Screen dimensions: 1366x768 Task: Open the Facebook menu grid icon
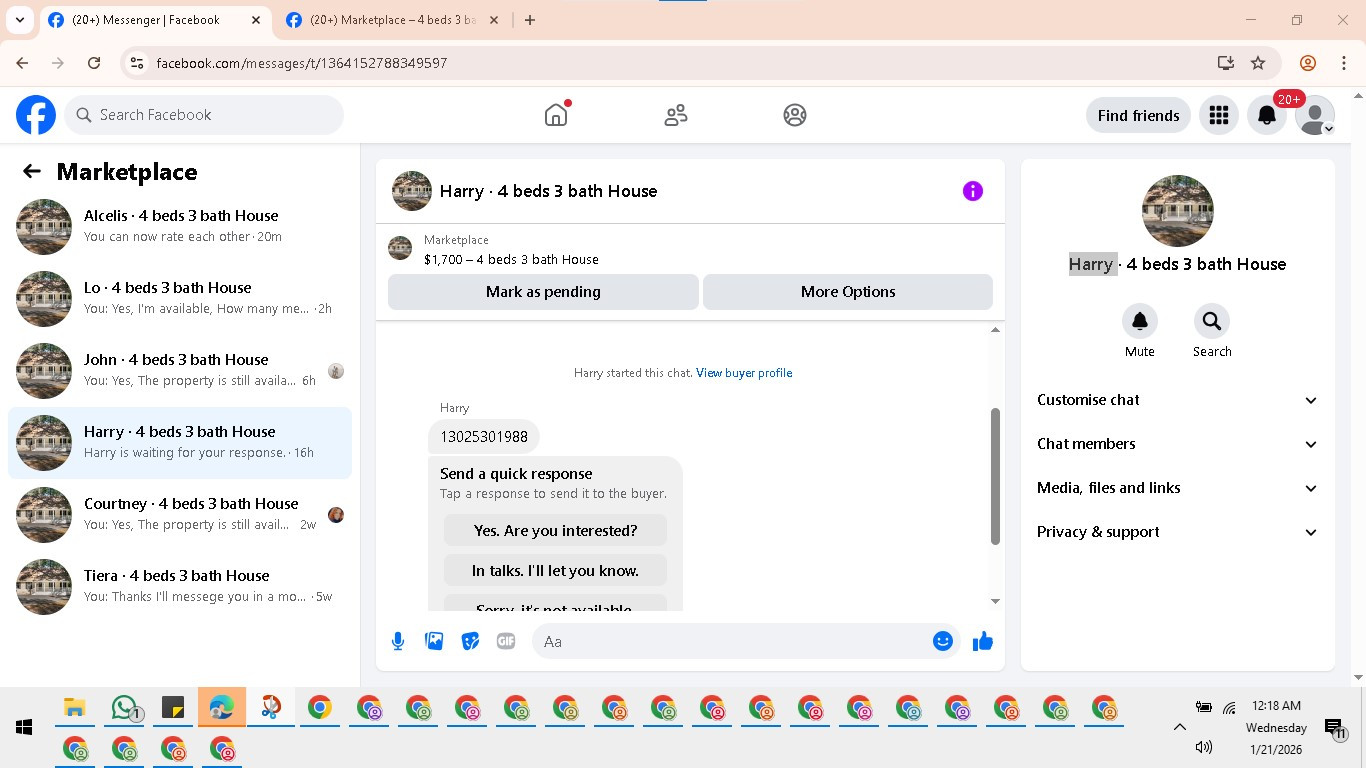tap(1218, 115)
